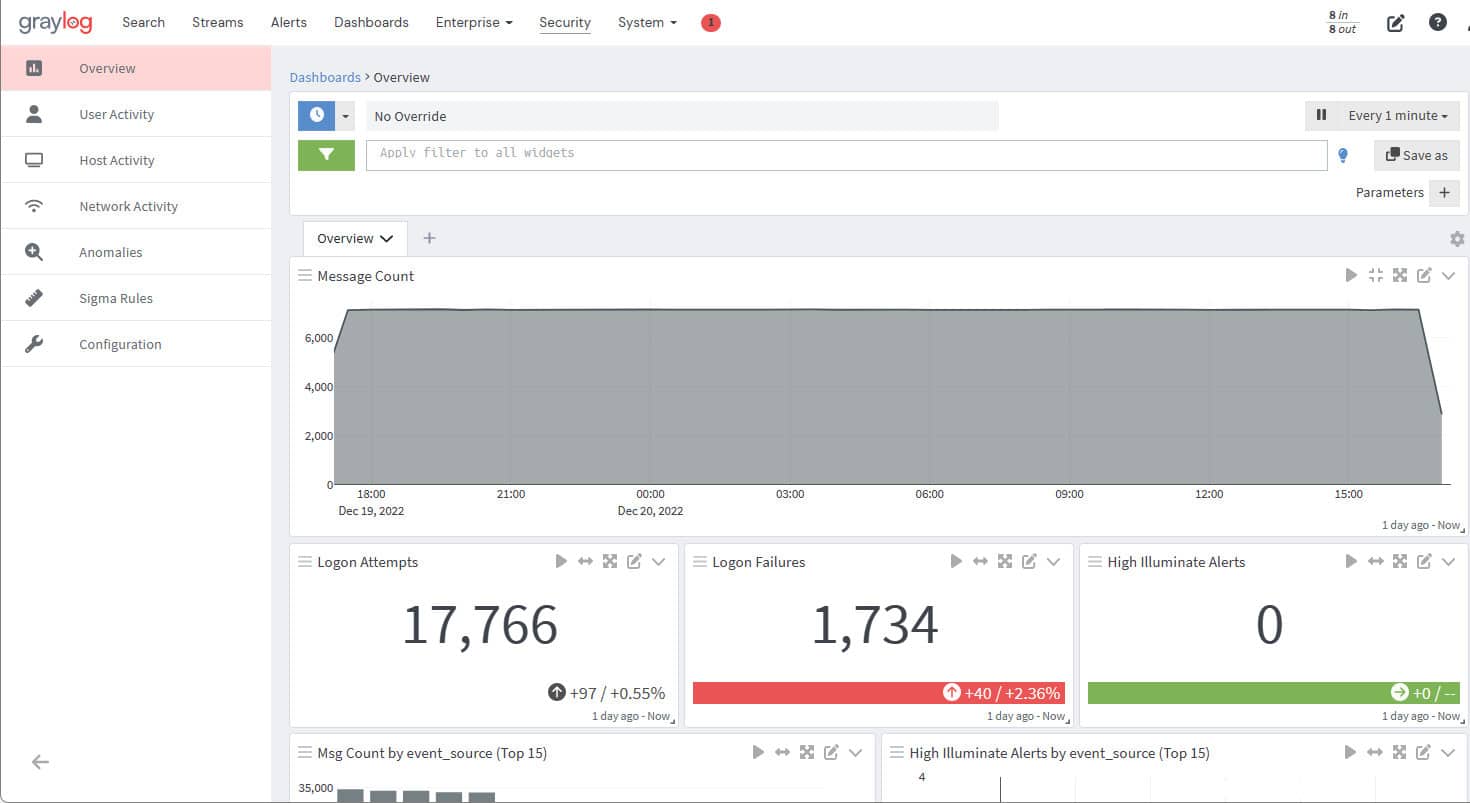Click the Graylog logo

[x=55, y=22]
